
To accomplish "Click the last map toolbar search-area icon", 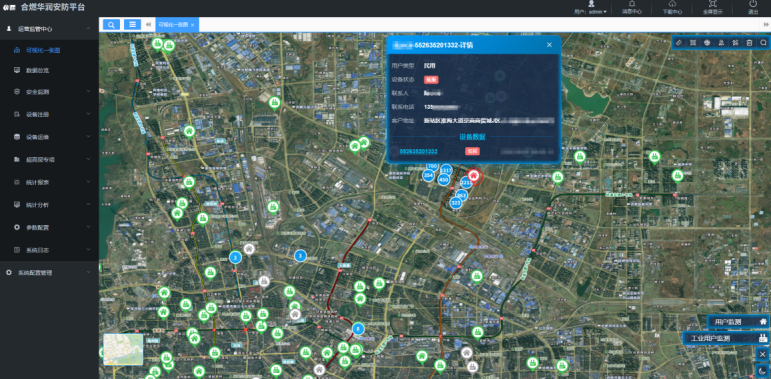I will coord(763,43).
